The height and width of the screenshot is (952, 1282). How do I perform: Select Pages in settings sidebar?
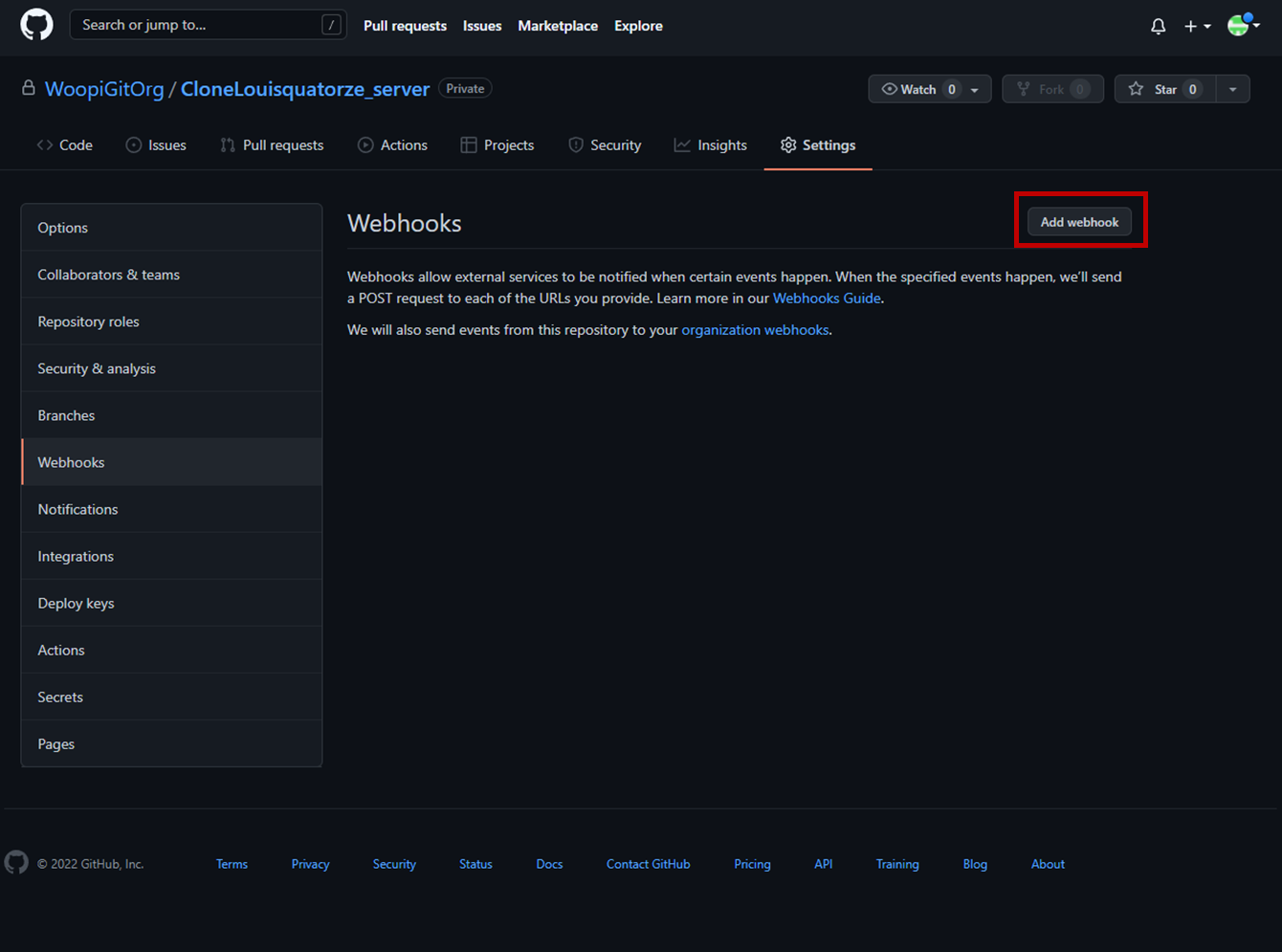(171, 743)
